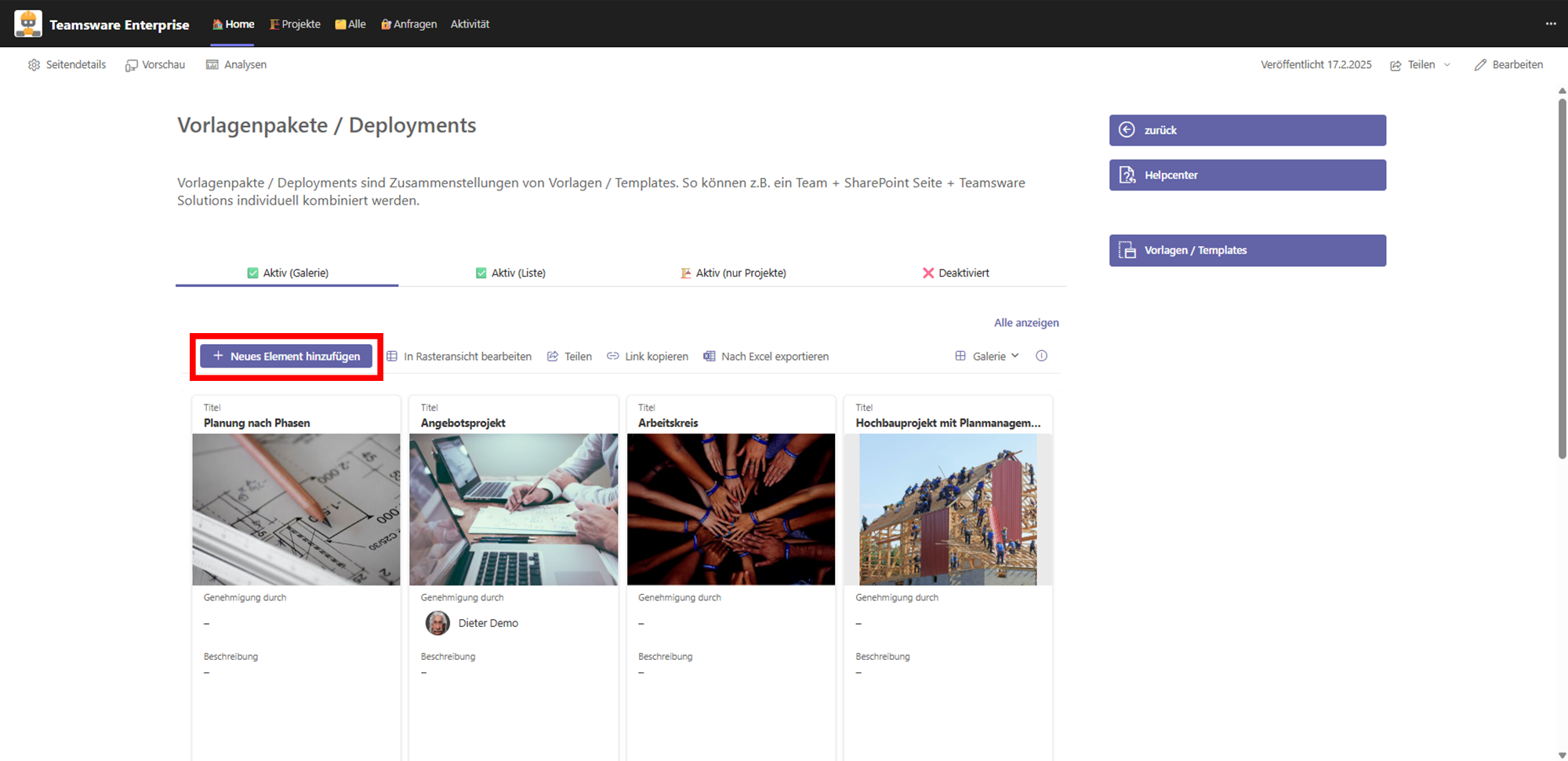This screenshot has width=1568, height=761.
Task: Select Aktiv (nur Projekte) tab
Action: [x=733, y=273]
